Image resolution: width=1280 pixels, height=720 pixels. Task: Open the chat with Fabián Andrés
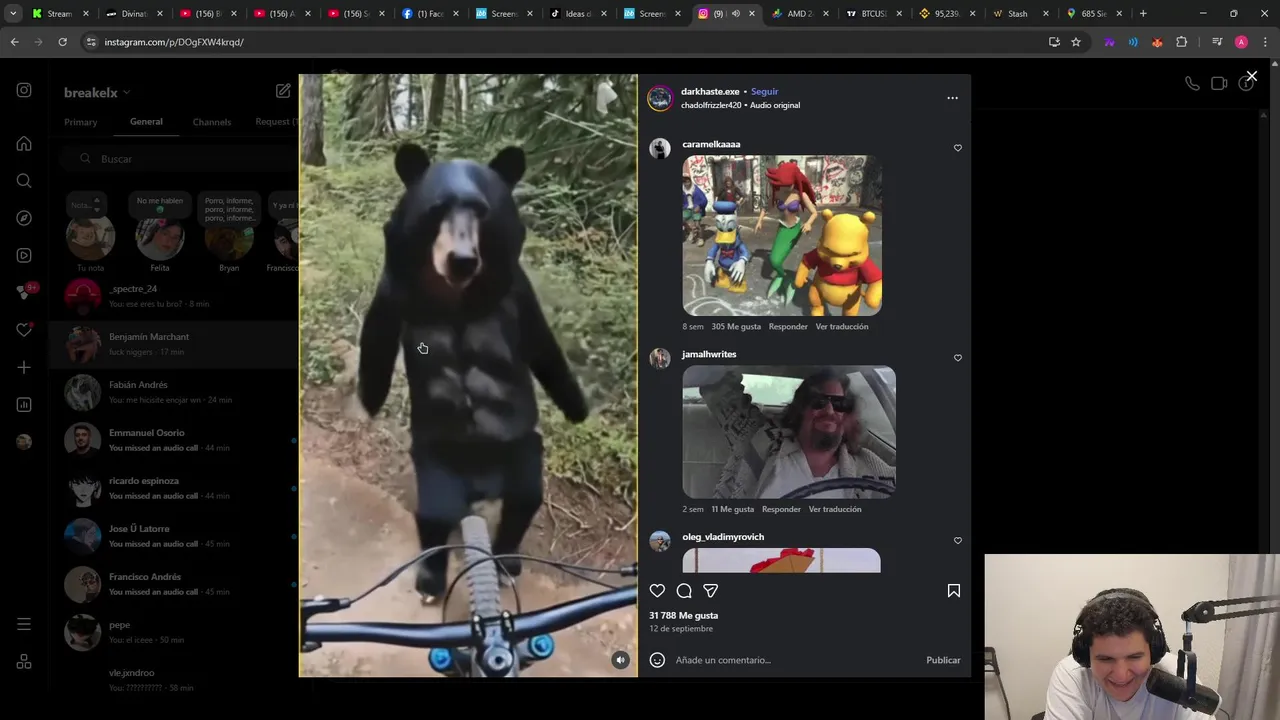pos(174,392)
